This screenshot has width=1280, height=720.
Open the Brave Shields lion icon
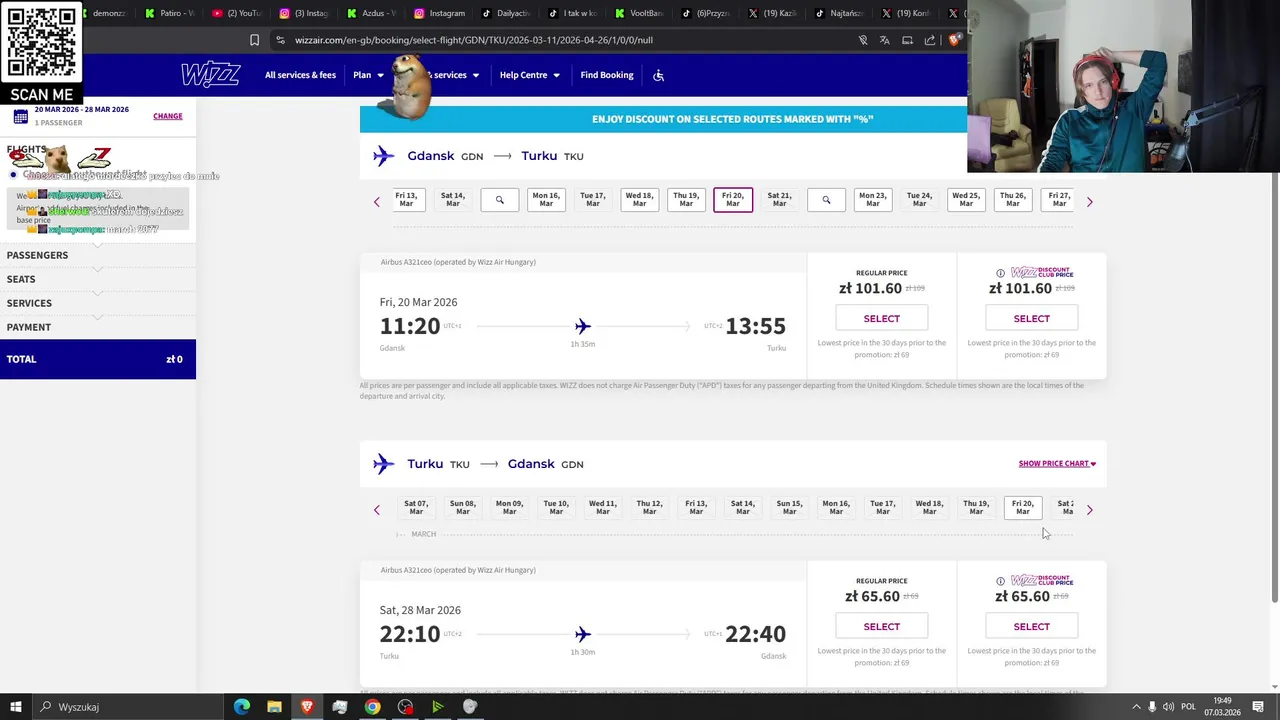(x=955, y=40)
